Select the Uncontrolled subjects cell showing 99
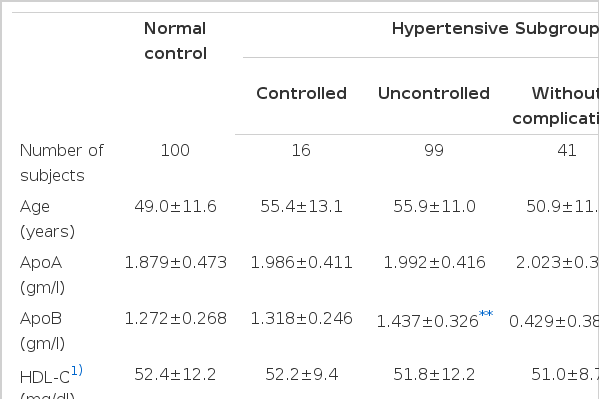 [x=434, y=150]
